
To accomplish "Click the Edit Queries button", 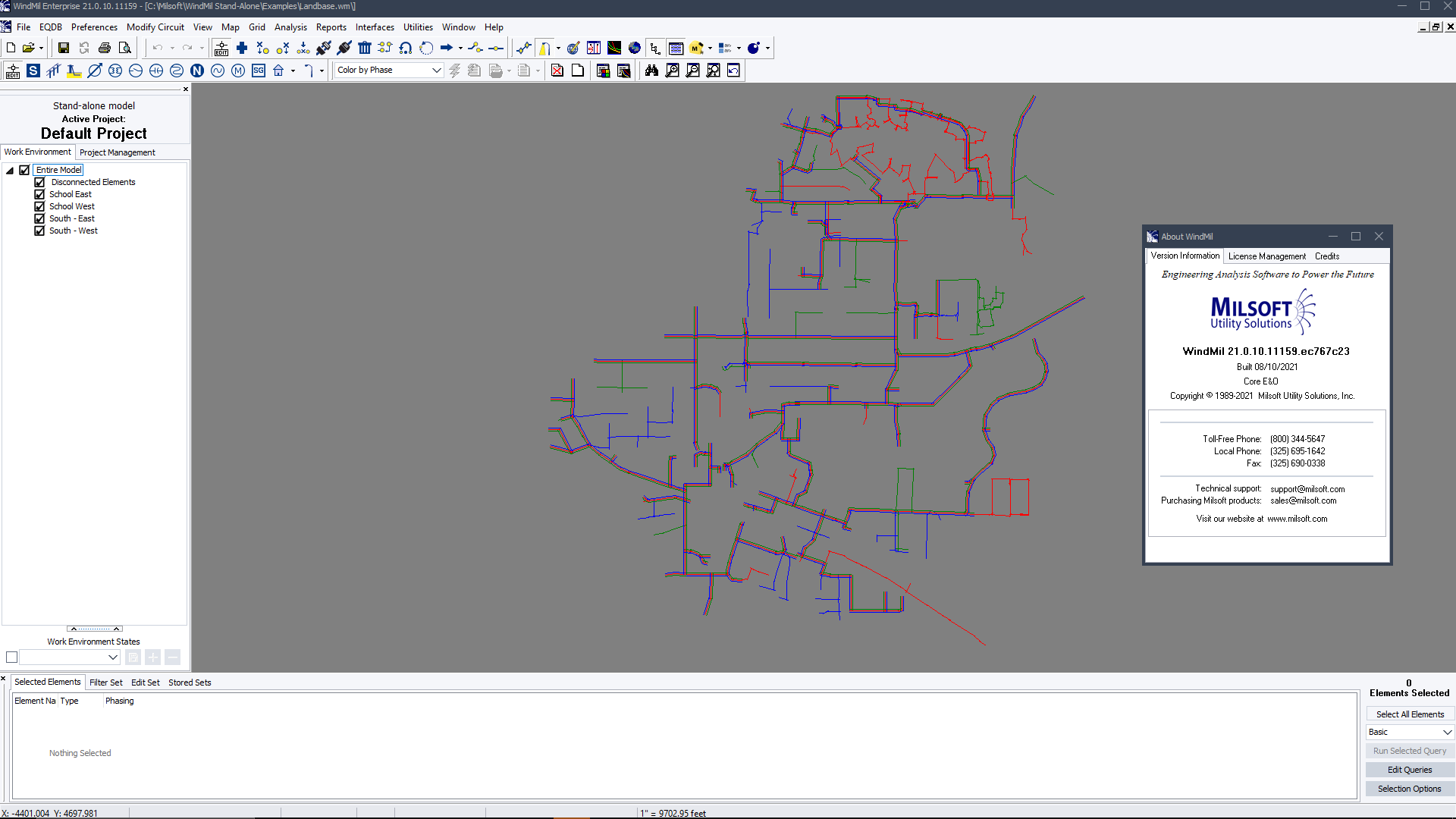I will coord(1410,770).
